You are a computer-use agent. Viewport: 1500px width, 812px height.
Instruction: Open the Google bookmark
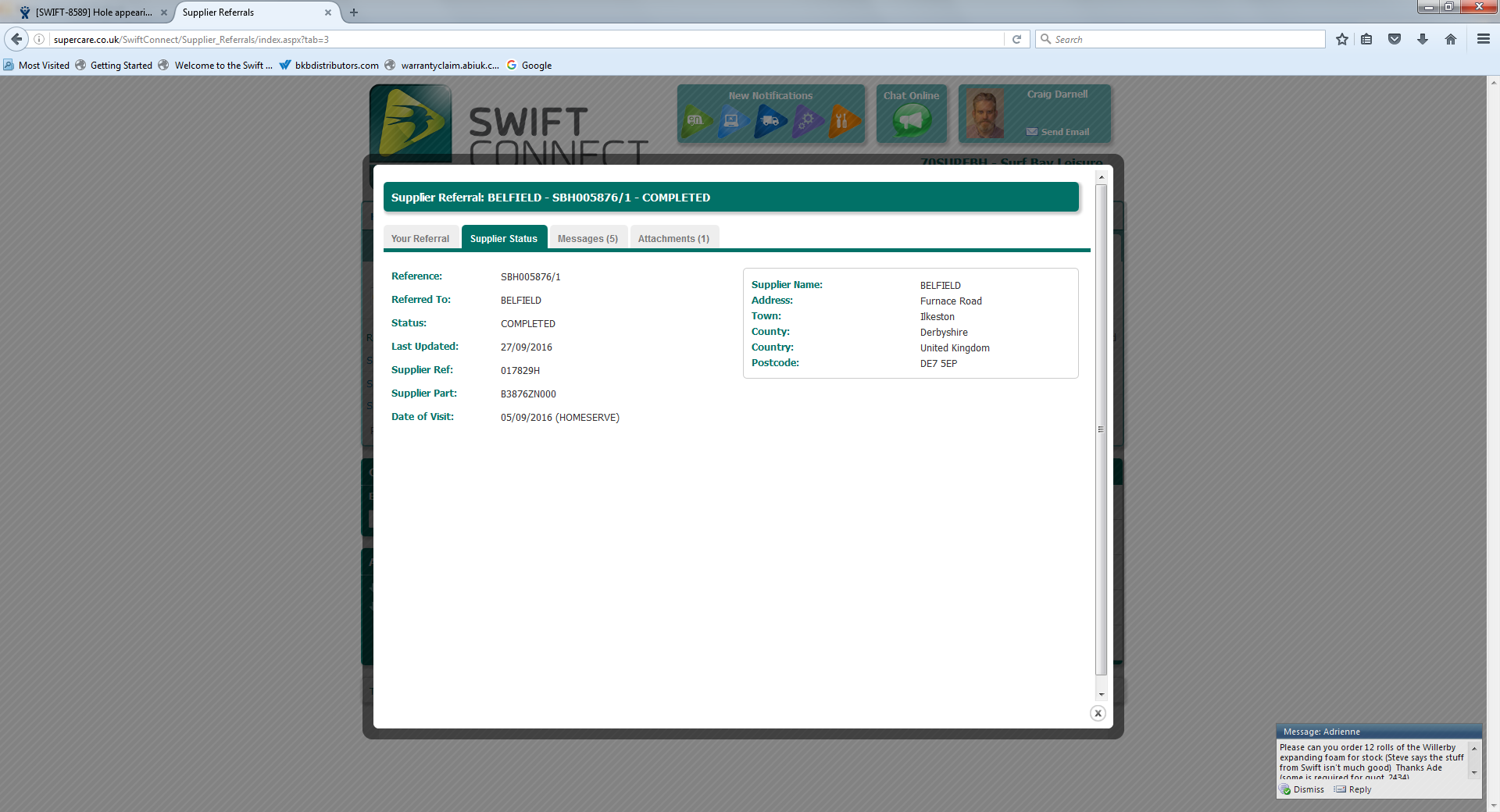(529, 66)
